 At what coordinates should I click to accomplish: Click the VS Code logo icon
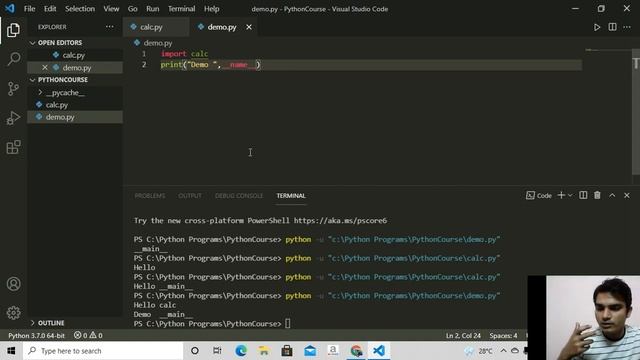tap(10, 8)
